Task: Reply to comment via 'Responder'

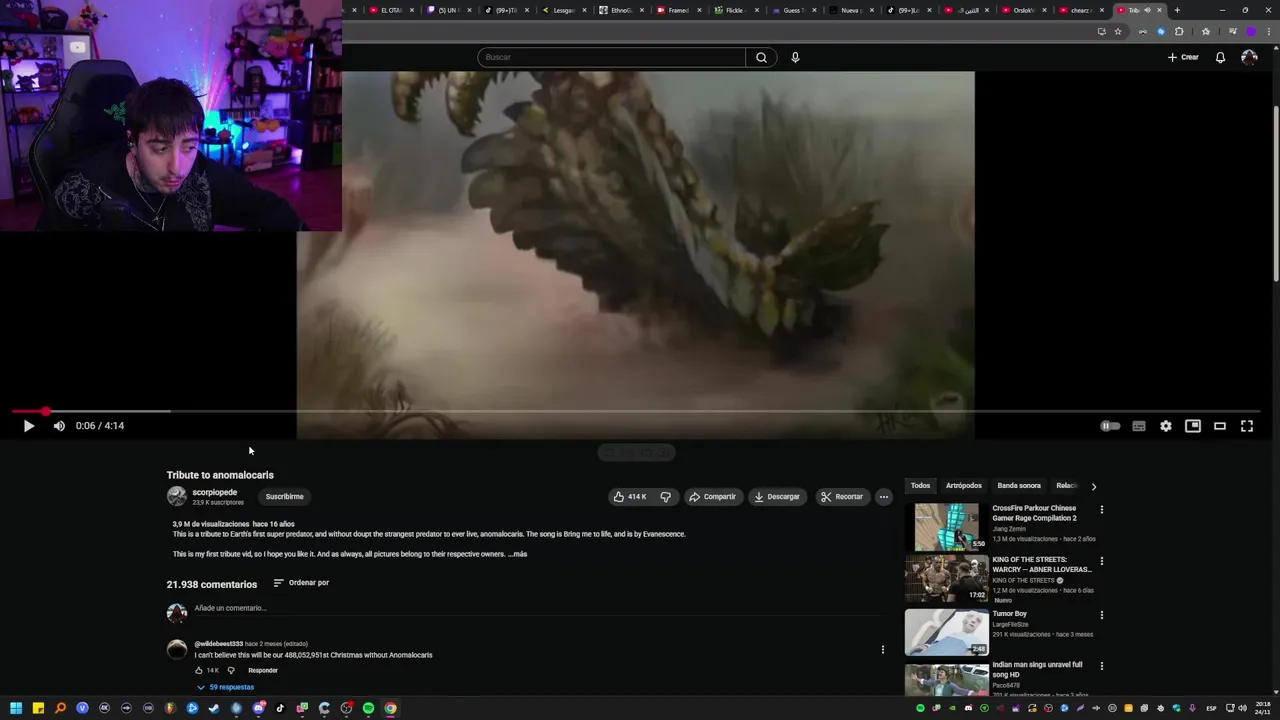Action: [263, 671]
